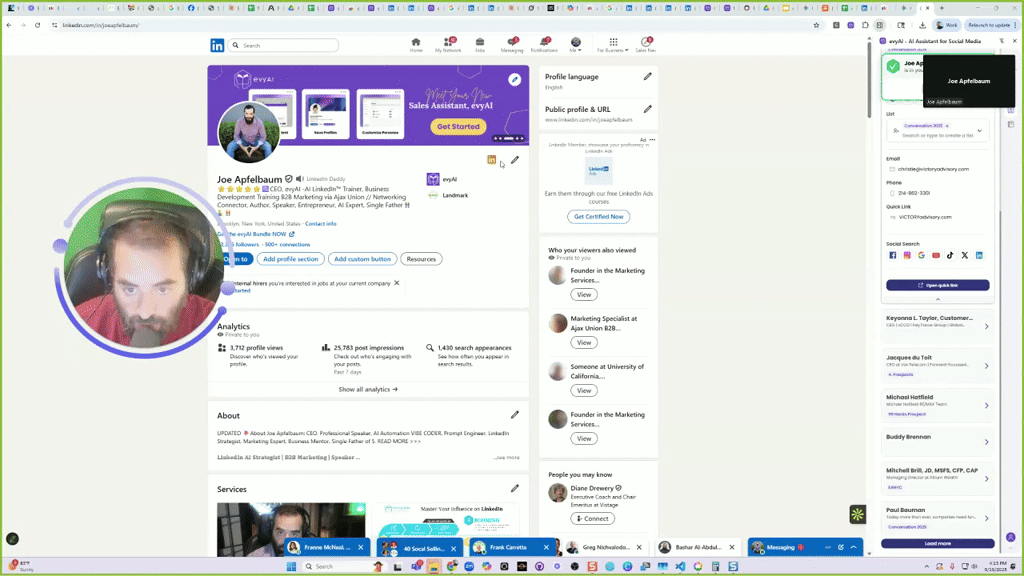Edit Public profile & URL with the pencil
The height and width of the screenshot is (576, 1024).
(x=647, y=109)
